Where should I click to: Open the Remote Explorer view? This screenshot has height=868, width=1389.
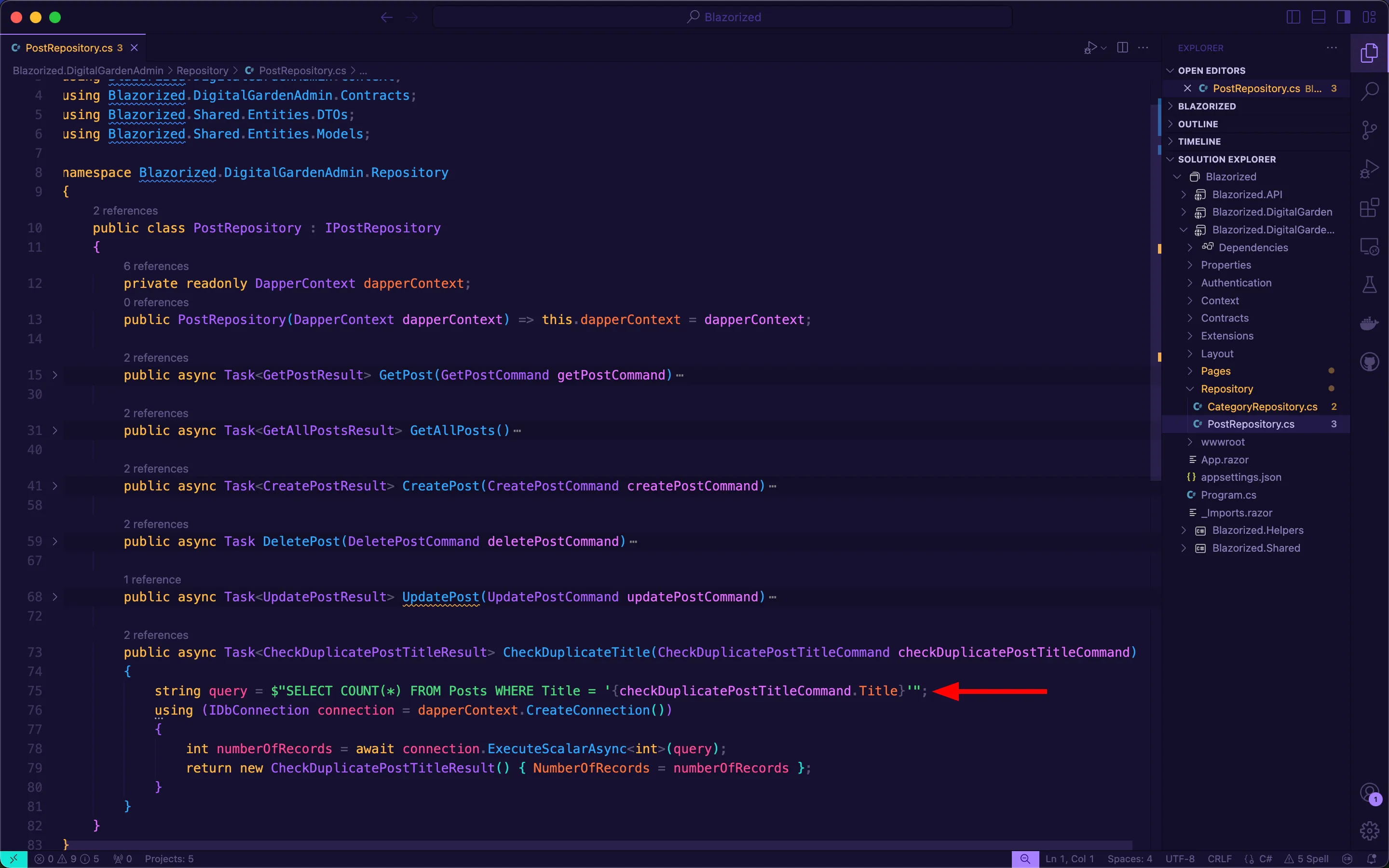[x=1370, y=247]
